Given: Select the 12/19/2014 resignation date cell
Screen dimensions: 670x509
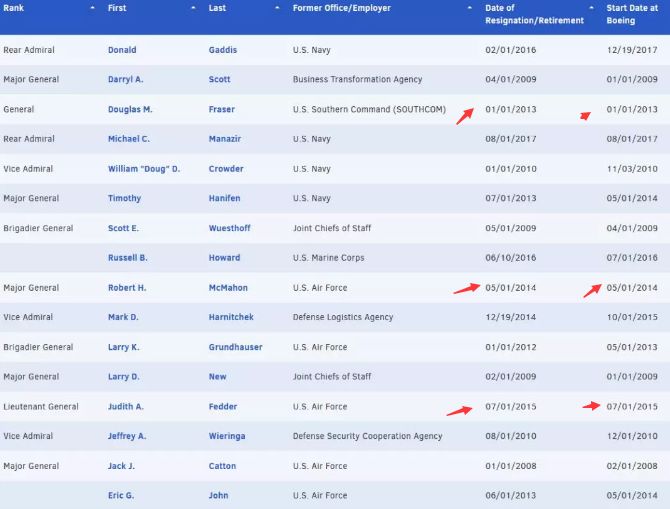Looking at the screenshot, I should tap(511, 317).
